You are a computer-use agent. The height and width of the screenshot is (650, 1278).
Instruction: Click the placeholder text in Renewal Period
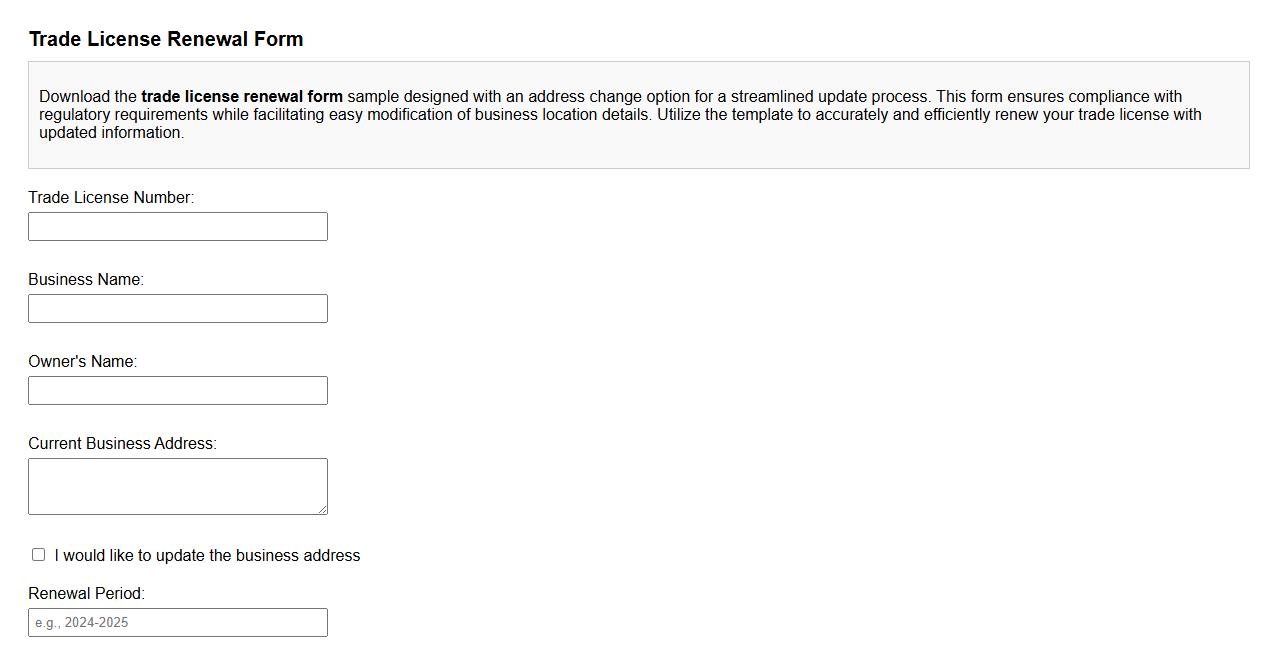click(82, 622)
